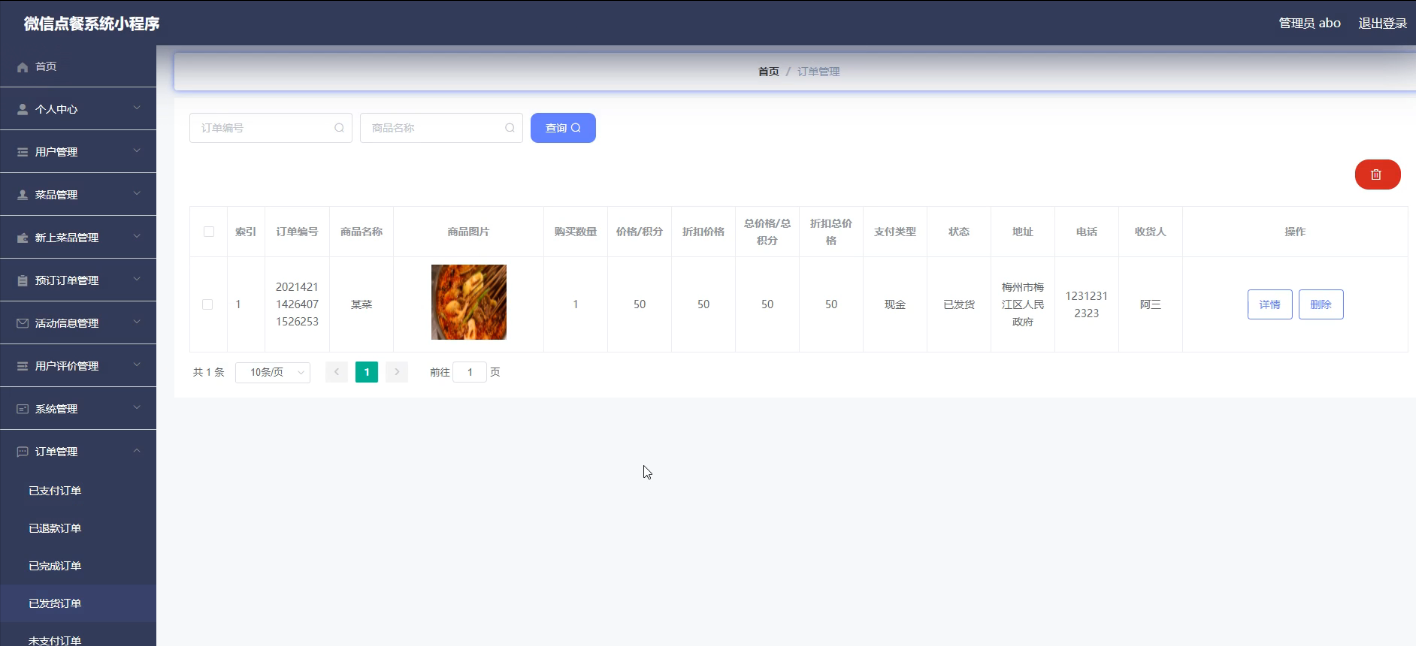Expand the 用户评价管理 menu chevron
This screenshot has height=646, width=1416.
pos(137,365)
